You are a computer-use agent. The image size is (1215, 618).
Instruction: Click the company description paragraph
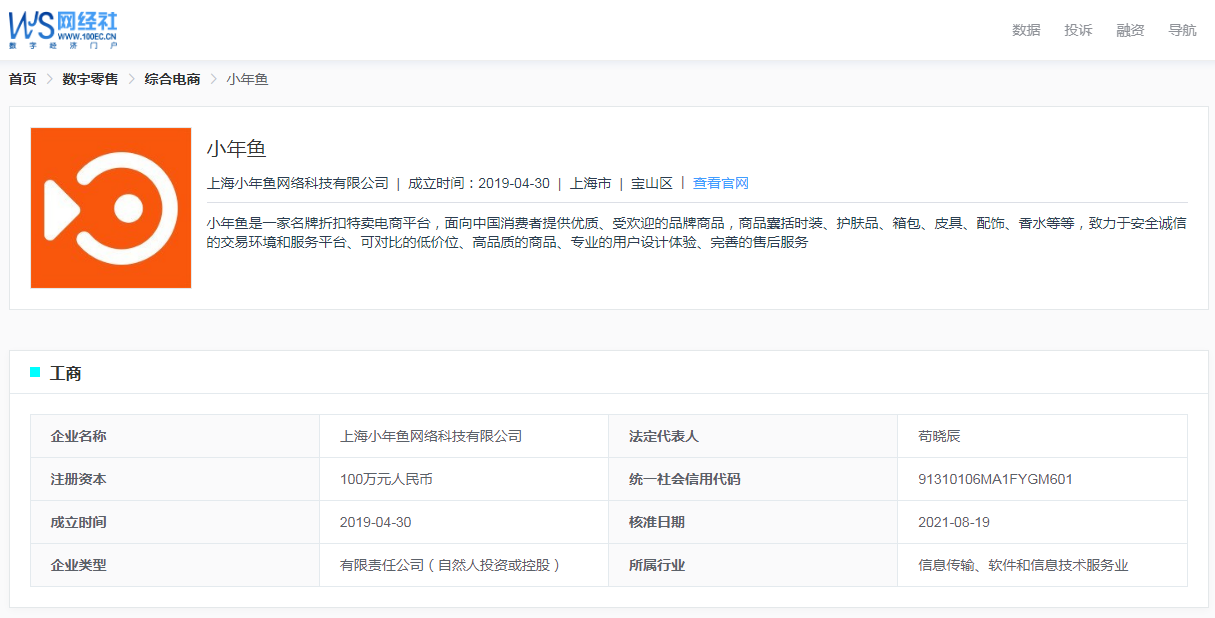tap(697, 233)
